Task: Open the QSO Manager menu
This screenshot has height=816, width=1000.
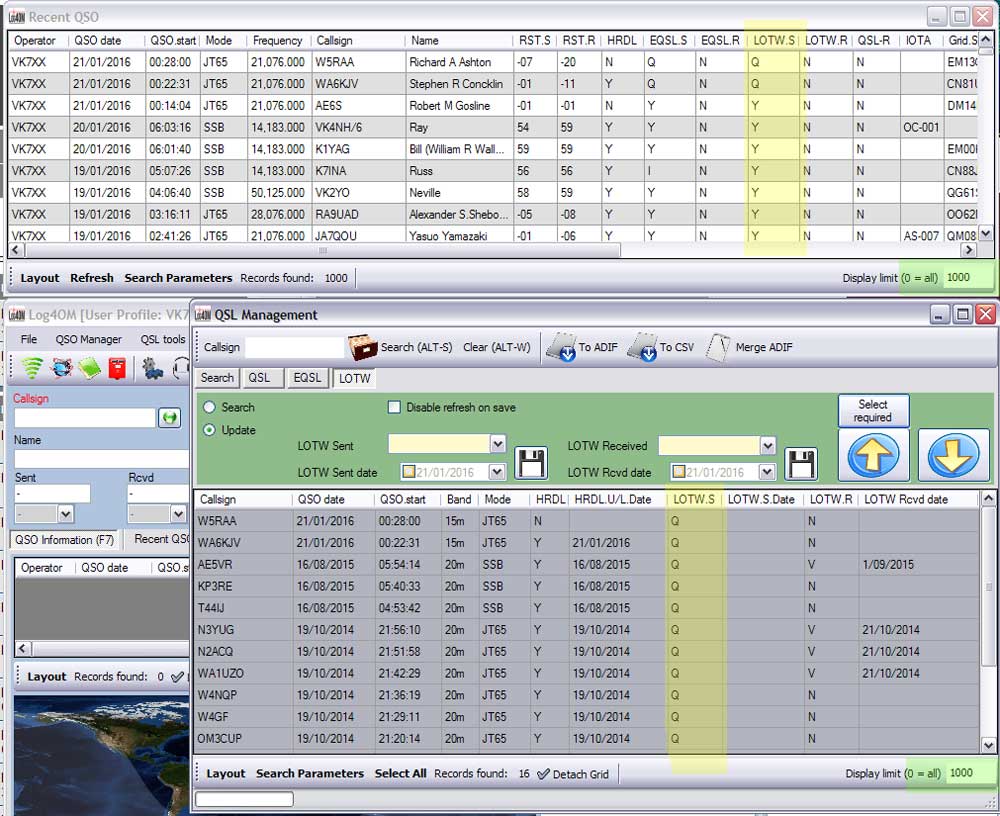Action: [x=89, y=339]
